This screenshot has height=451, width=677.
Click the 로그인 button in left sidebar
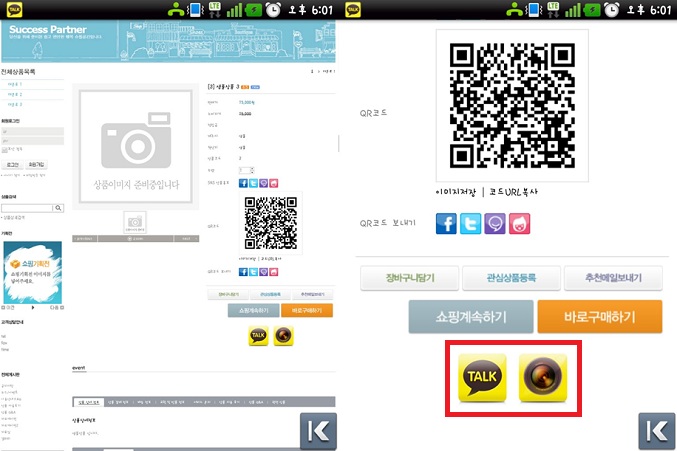point(13,165)
